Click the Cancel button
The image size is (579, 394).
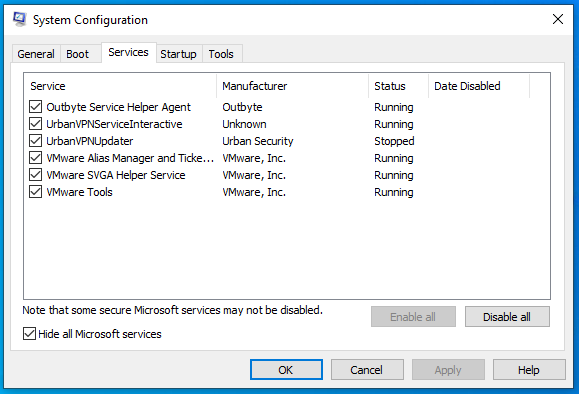(367, 370)
